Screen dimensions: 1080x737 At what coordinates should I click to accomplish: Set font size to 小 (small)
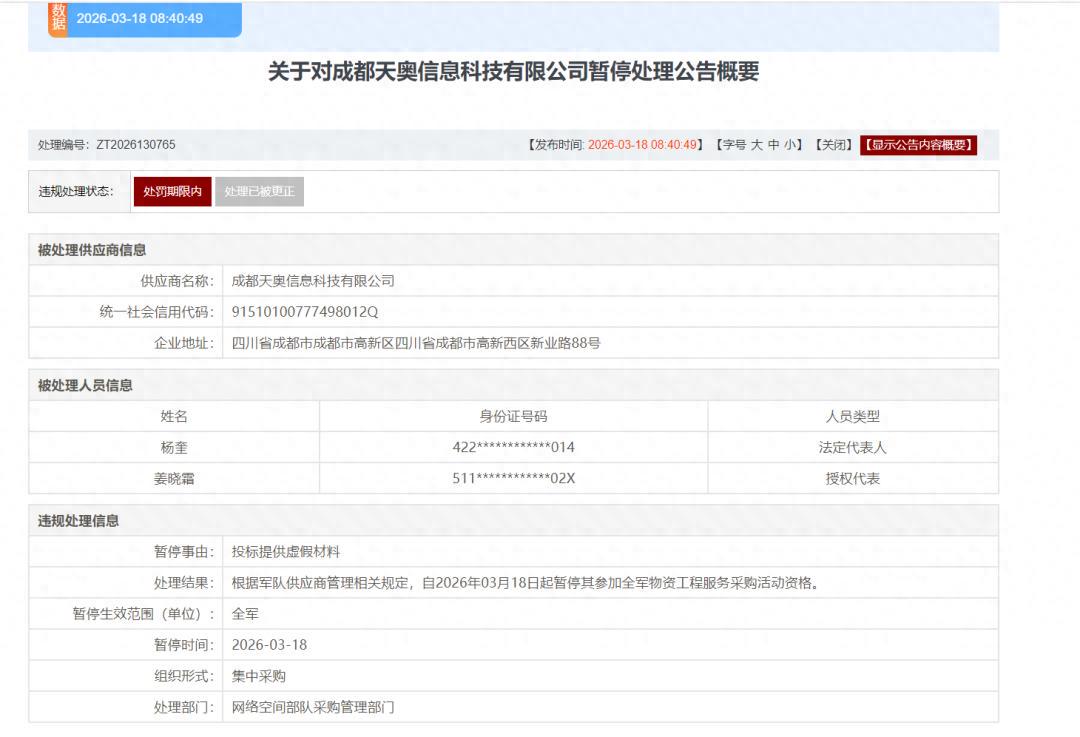tap(790, 145)
